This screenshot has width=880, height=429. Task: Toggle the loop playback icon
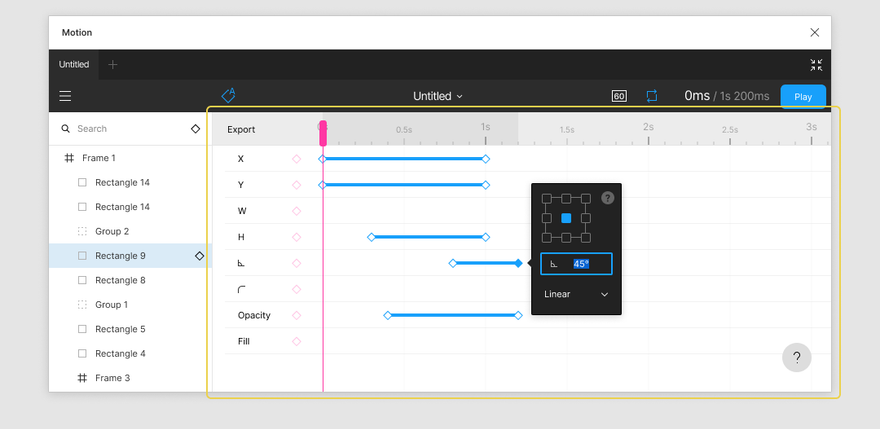pos(652,96)
